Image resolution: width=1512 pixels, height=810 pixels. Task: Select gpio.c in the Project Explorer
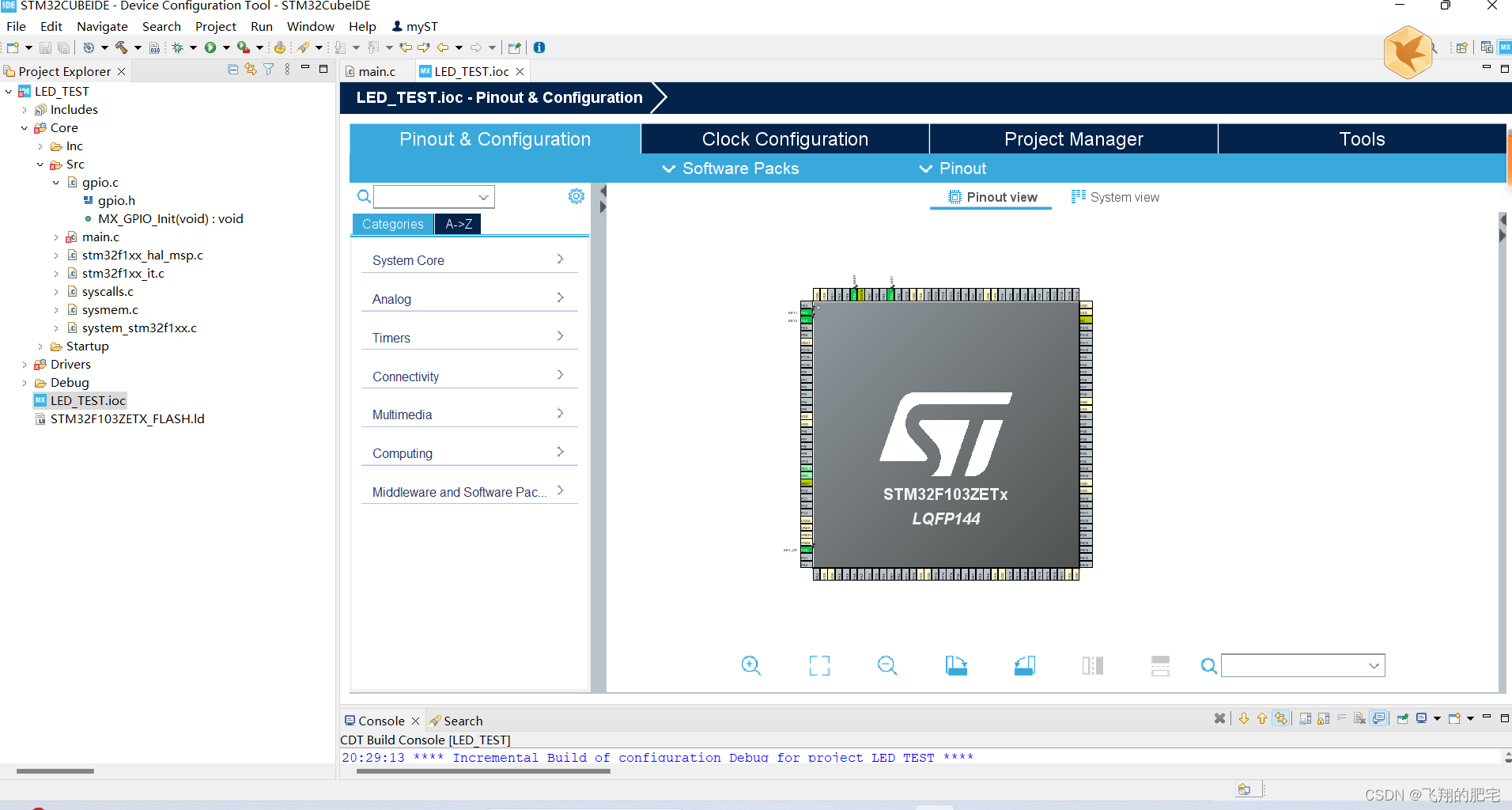pyautogui.click(x=100, y=182)
